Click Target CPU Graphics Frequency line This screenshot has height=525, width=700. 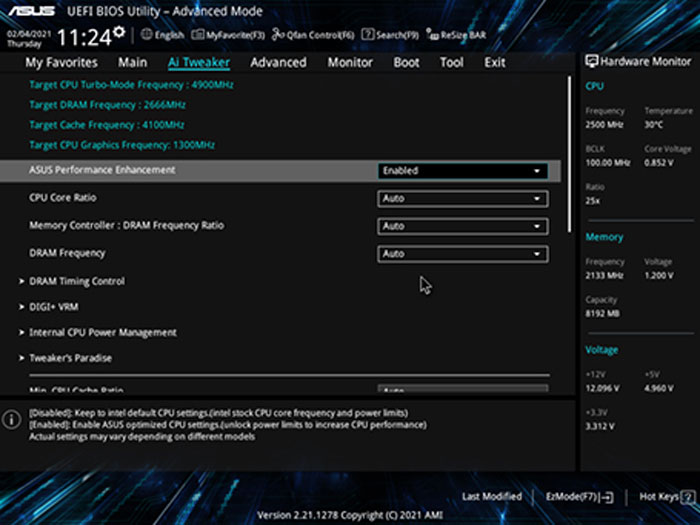122,145
